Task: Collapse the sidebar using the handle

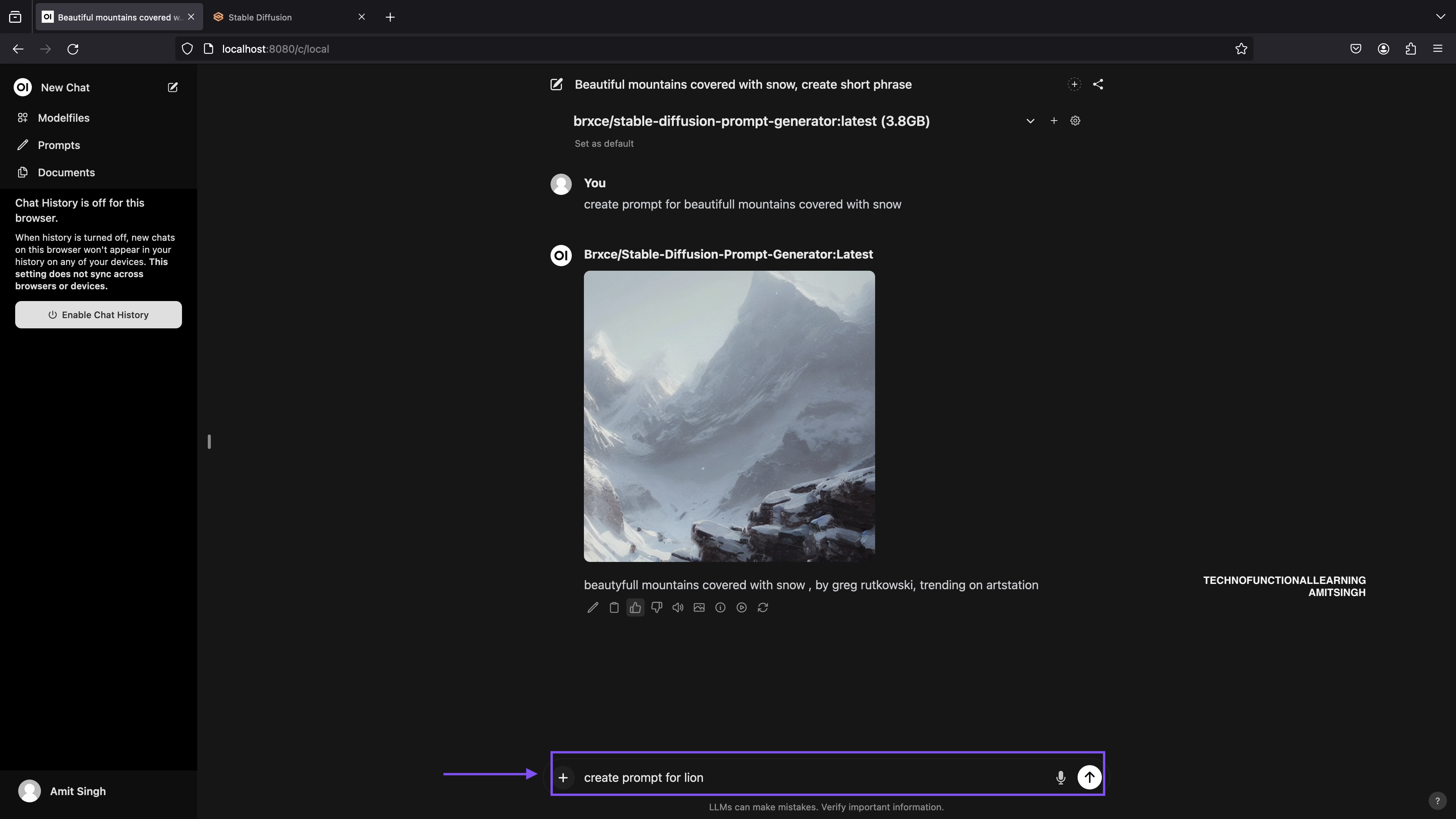Action: coord(209,441)
